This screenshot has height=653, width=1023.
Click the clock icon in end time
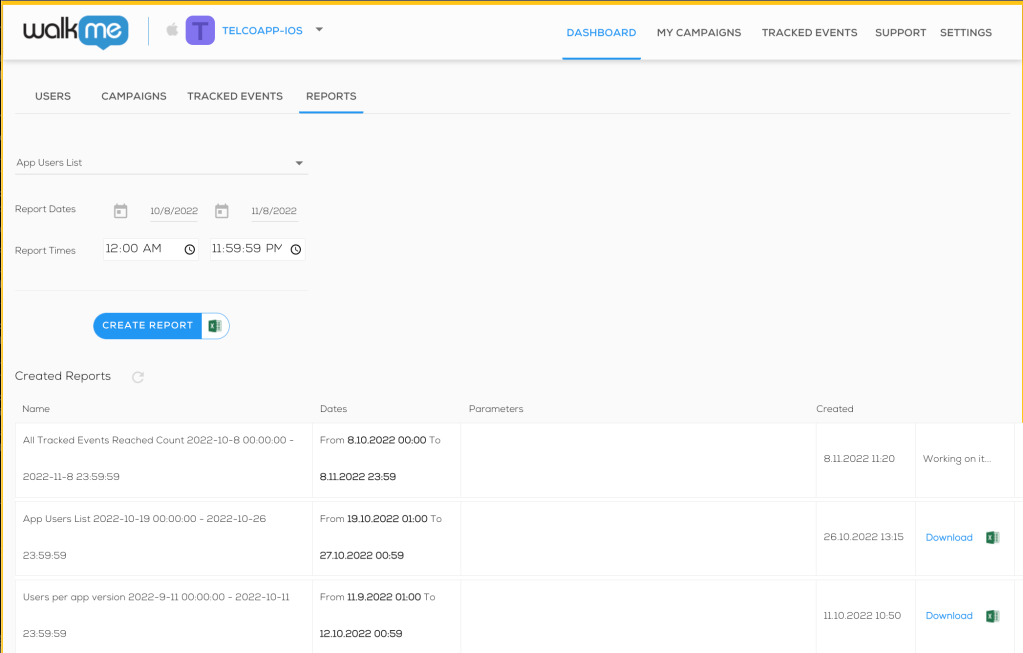tap(296, 249)
